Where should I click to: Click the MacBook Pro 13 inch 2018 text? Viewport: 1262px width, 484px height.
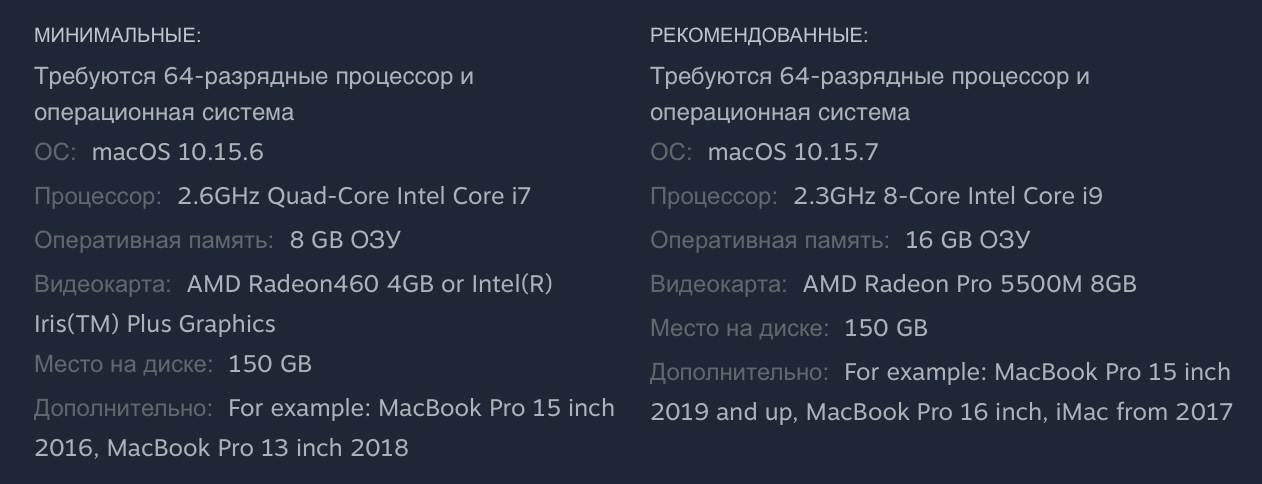[257, 448]
